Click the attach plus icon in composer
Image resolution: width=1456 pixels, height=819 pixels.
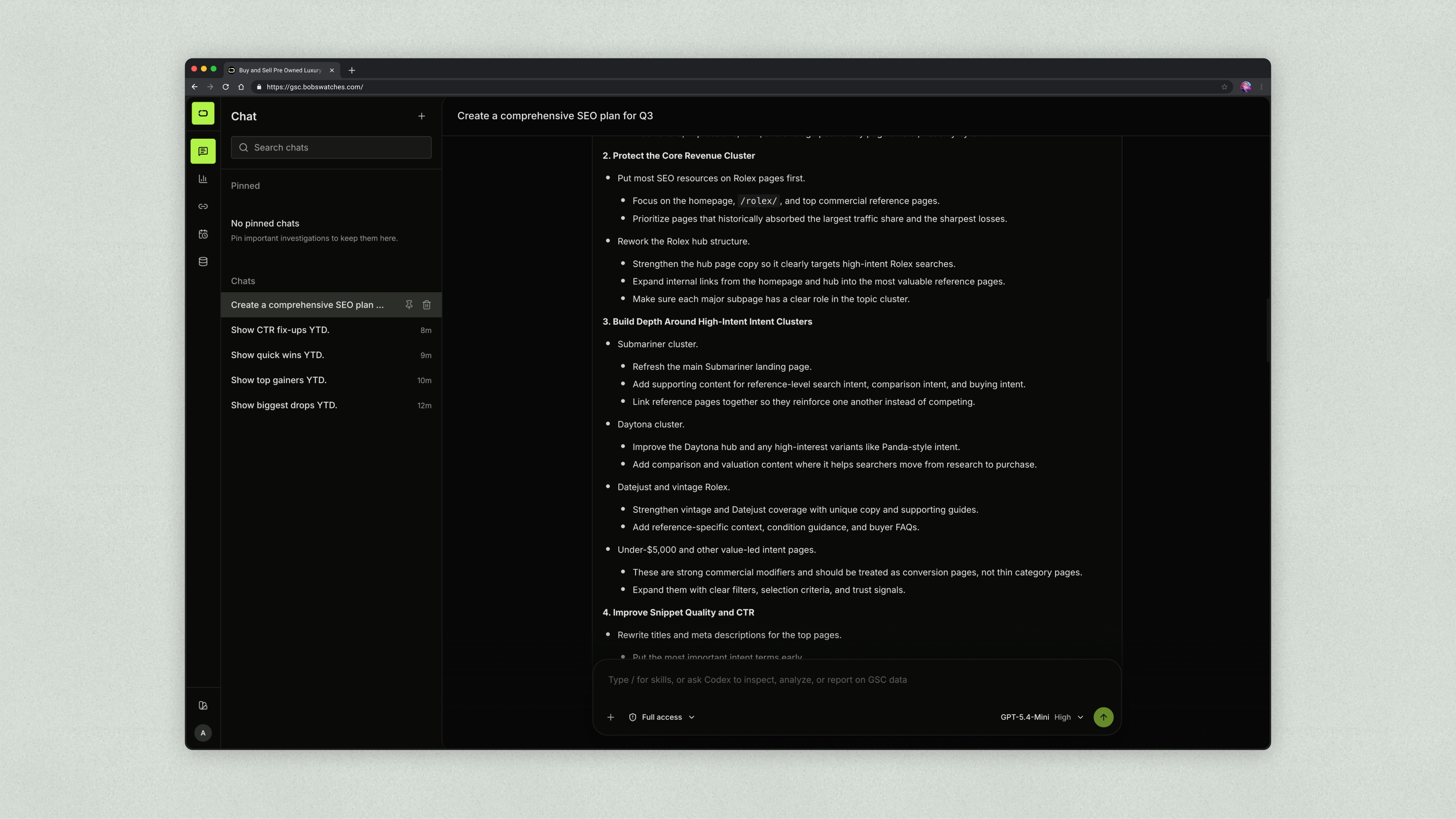point(610,717)
